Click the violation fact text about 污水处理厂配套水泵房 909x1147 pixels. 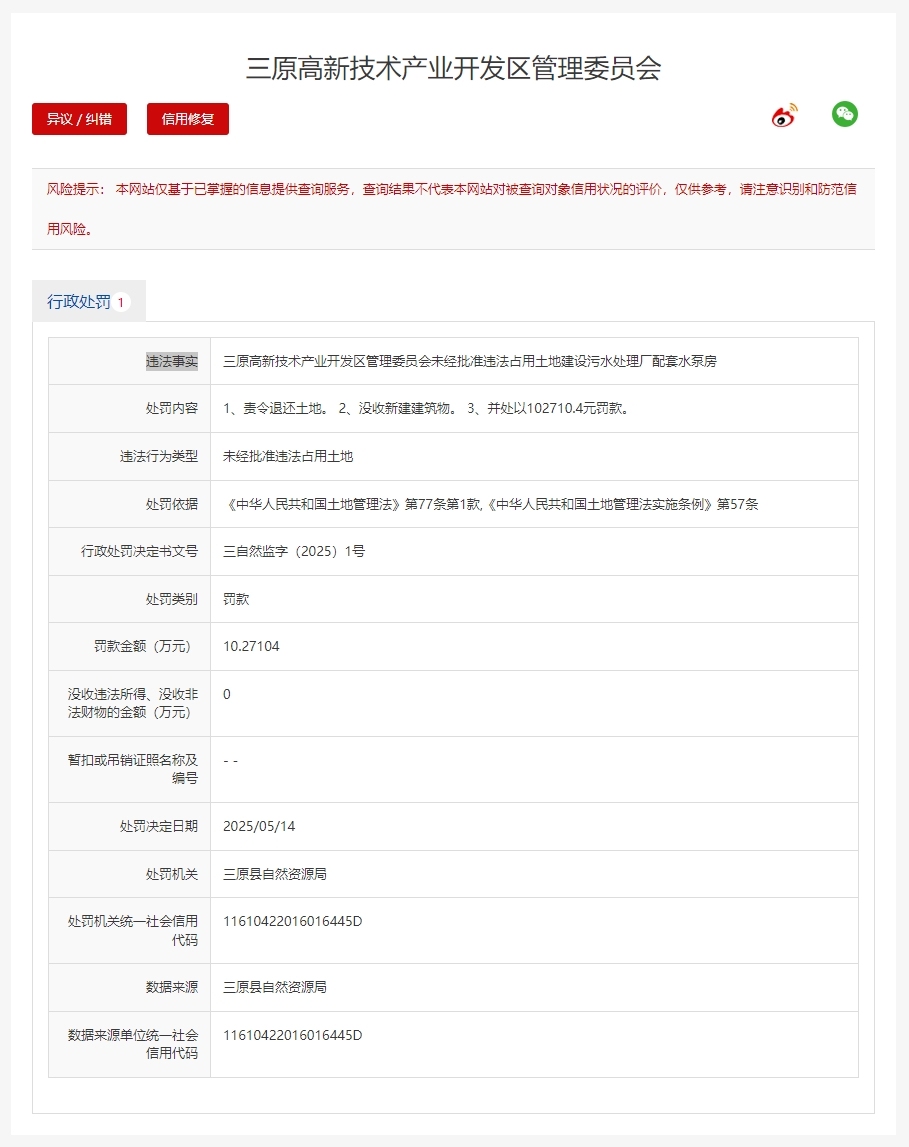point(469,361)
